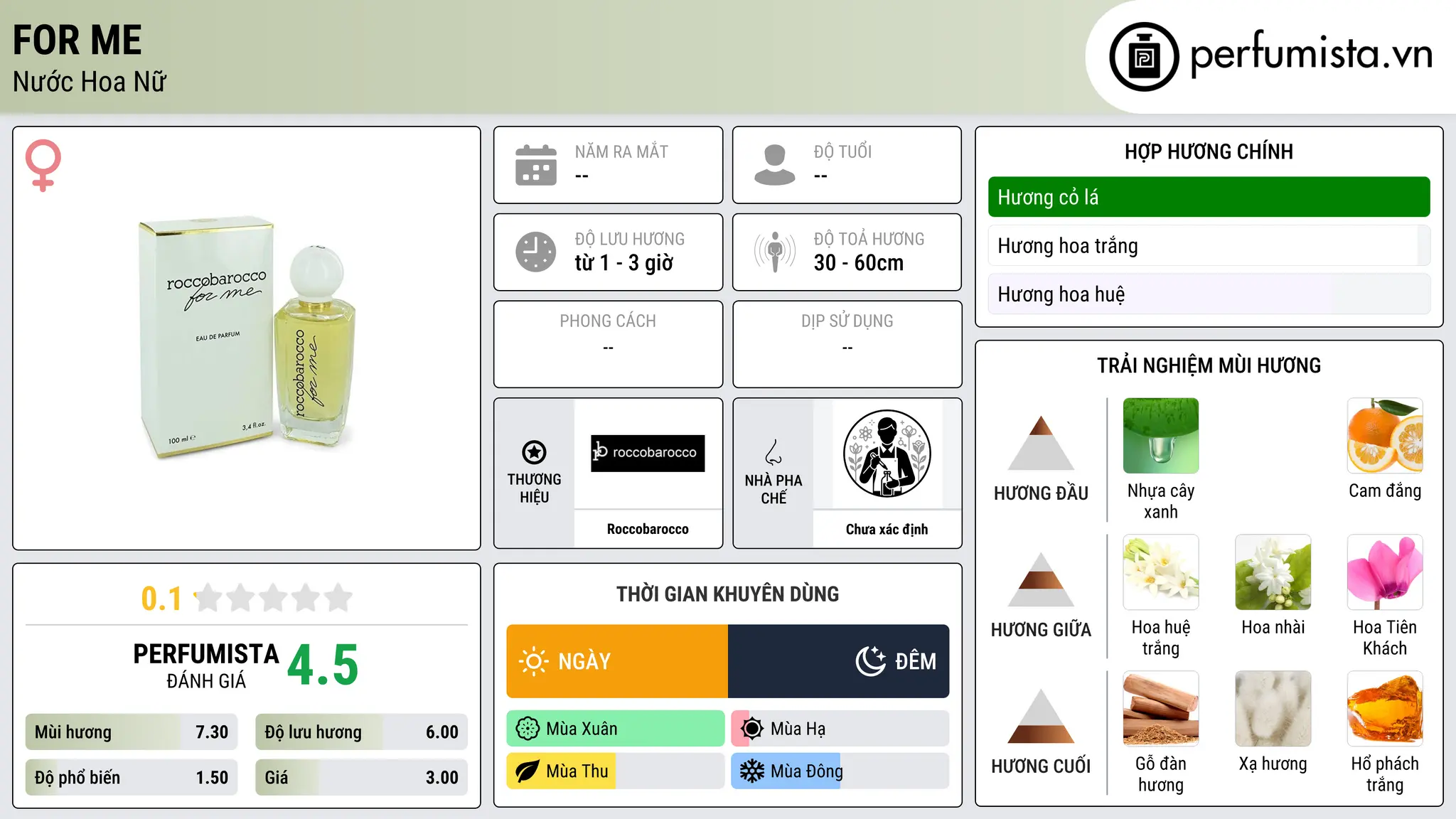The height and width of the screenshot is (819, 1456).
Task: Click the Mùa Hạ season bar
Action: point(840,729)
